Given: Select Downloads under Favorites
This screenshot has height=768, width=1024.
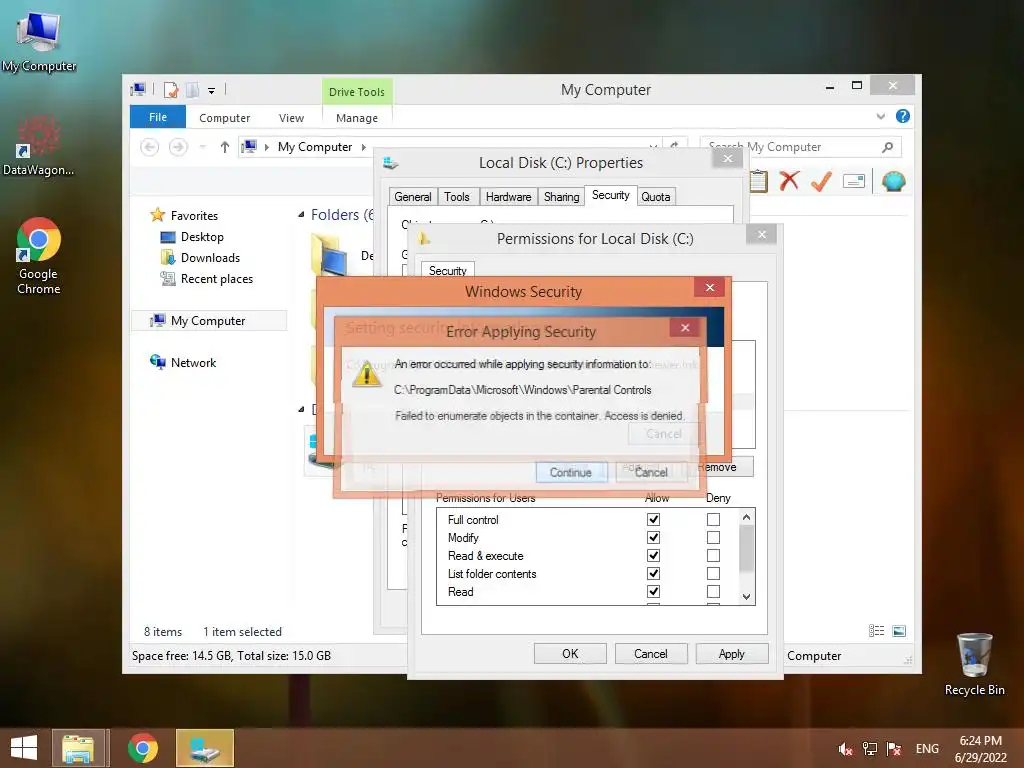Looking at the screenshot, I should pyautogui.click(x=210, y=257).
